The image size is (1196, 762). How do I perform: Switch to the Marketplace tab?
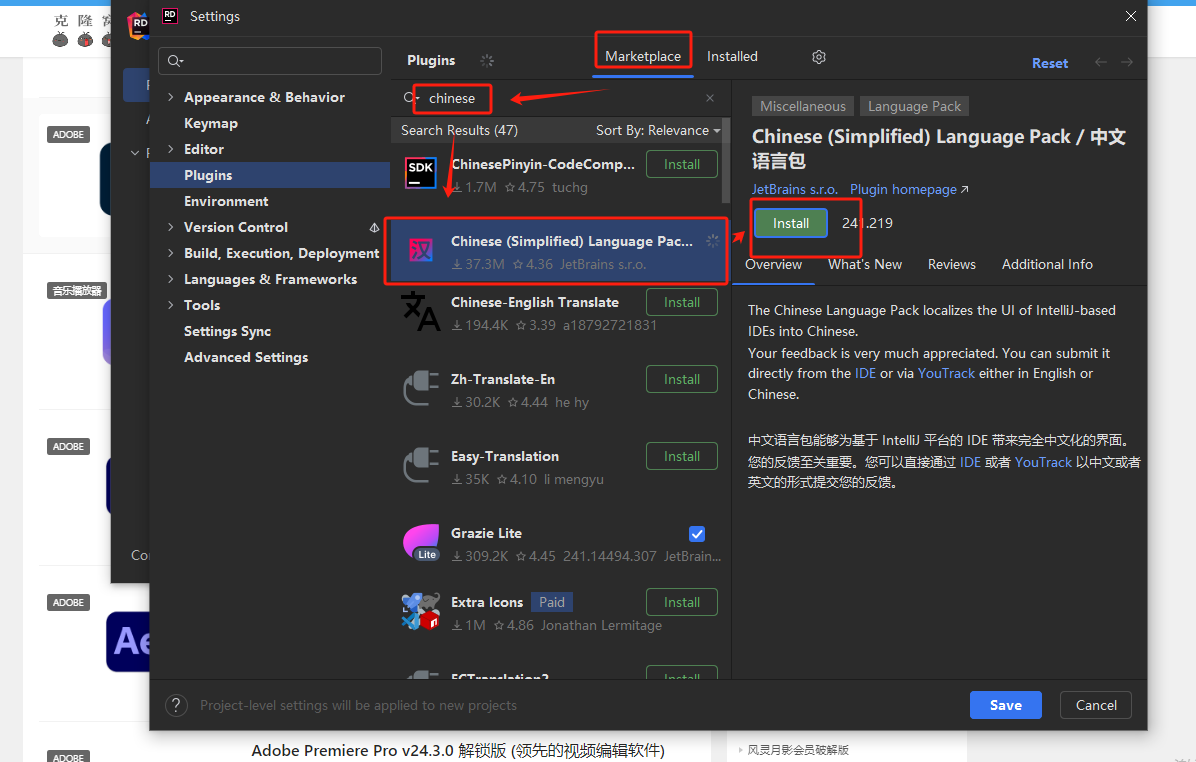tap(643, 56)
